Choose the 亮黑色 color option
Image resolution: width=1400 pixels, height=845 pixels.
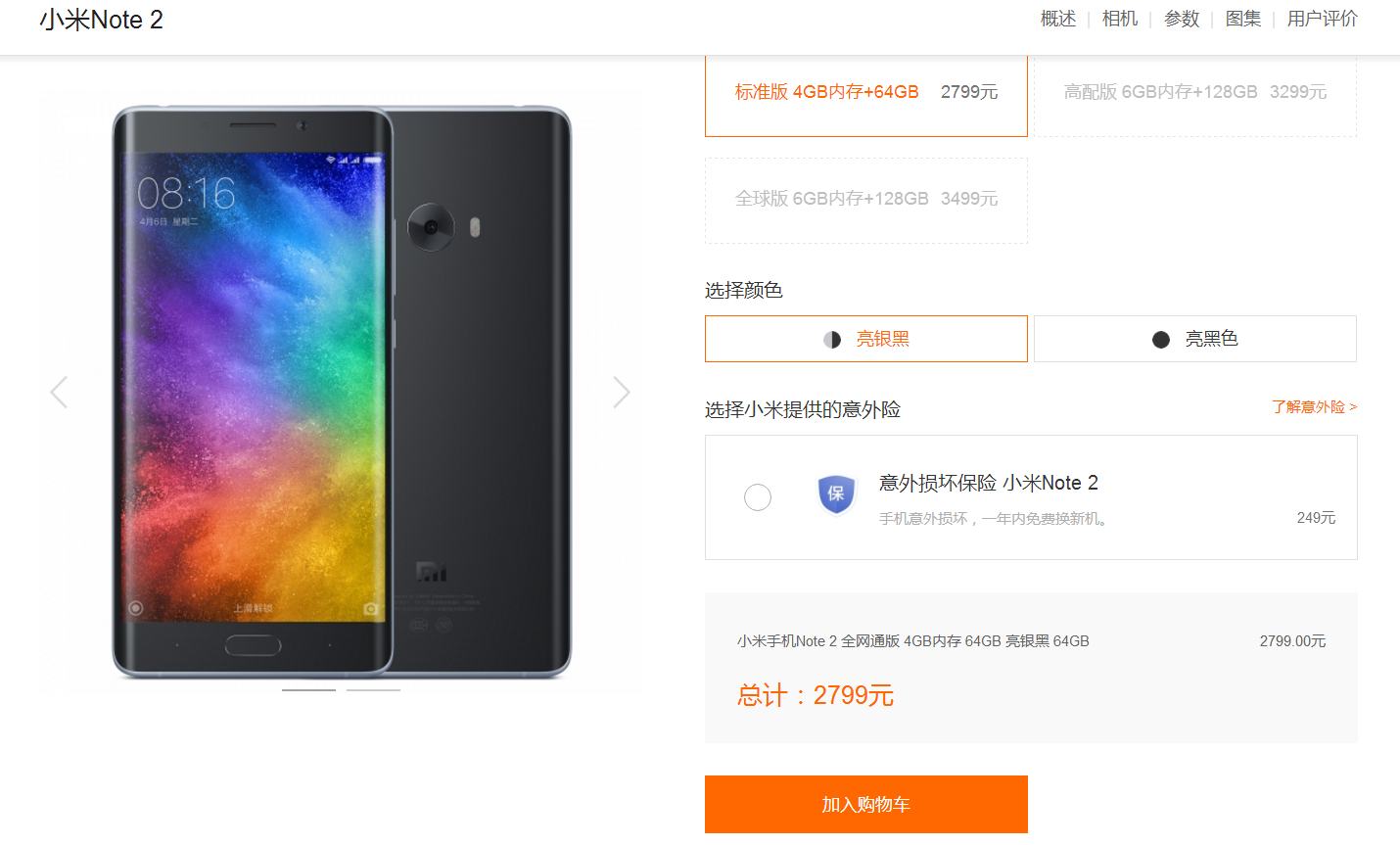(1195, 339)
